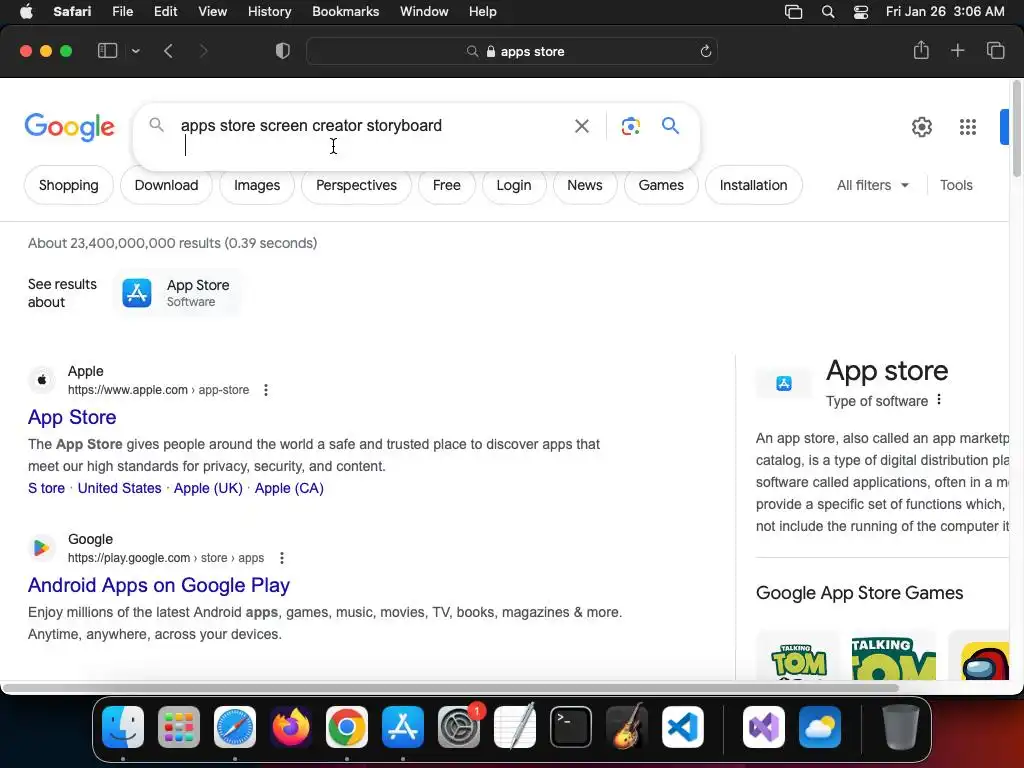The height and width of the screenshot is (768, 1024).
Task: Open the App Store result title link
Action: [x=72, y=417]
